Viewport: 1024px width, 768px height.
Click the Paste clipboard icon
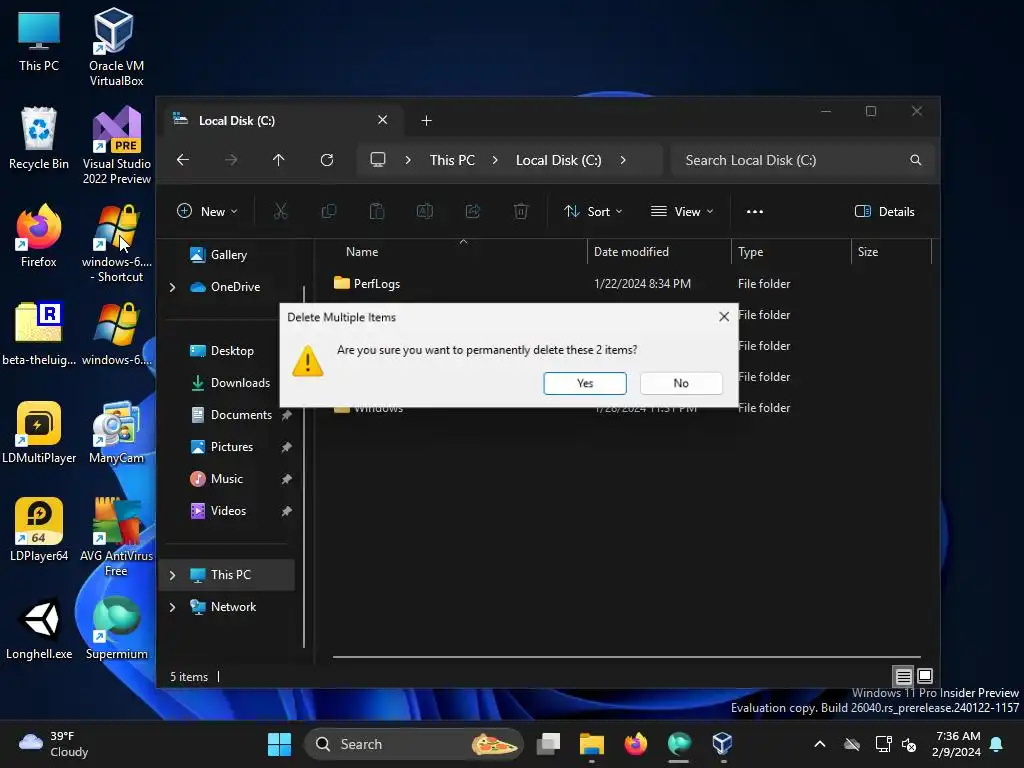377,211
